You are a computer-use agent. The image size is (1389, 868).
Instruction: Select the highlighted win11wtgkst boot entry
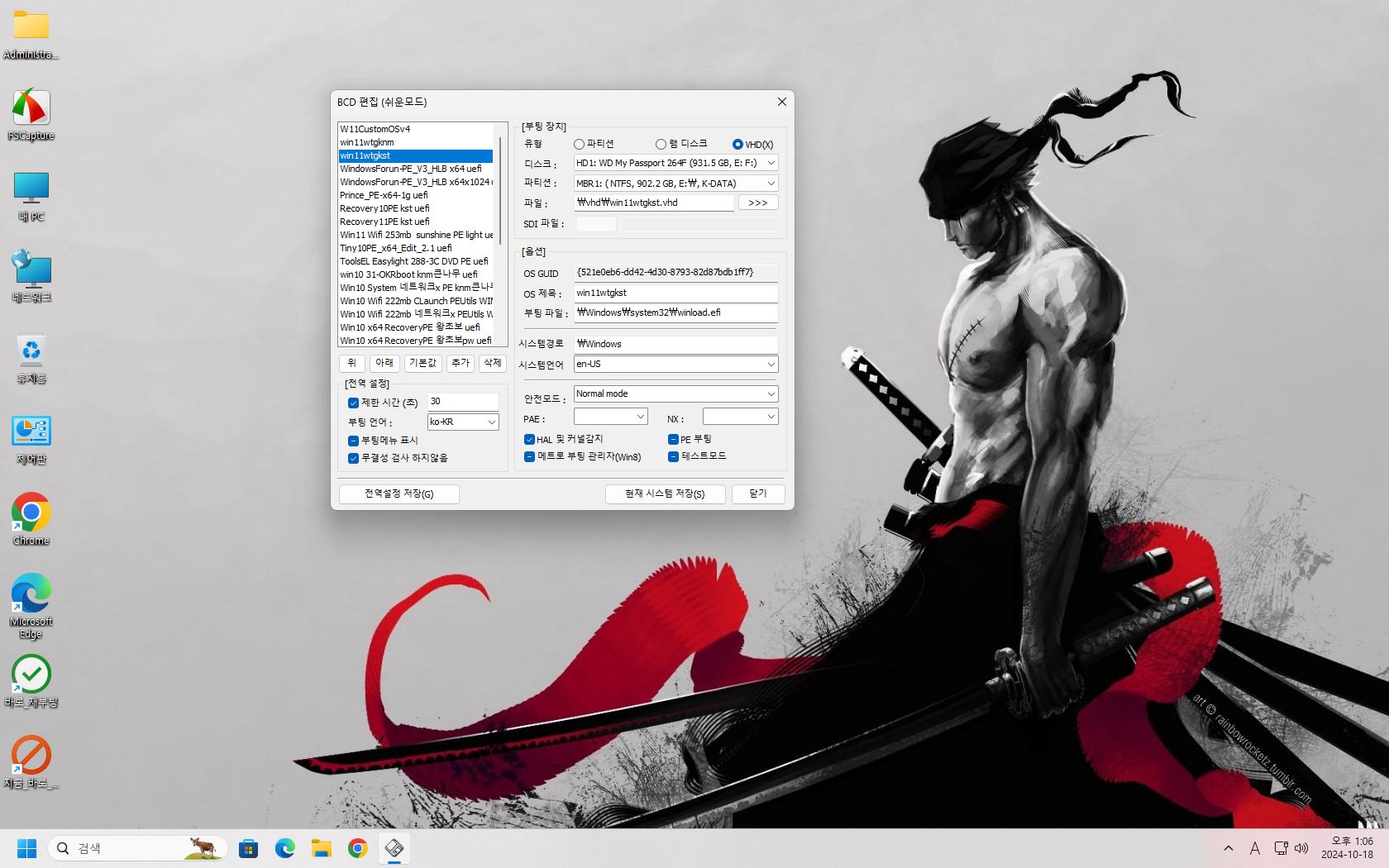tap(416, 155)
